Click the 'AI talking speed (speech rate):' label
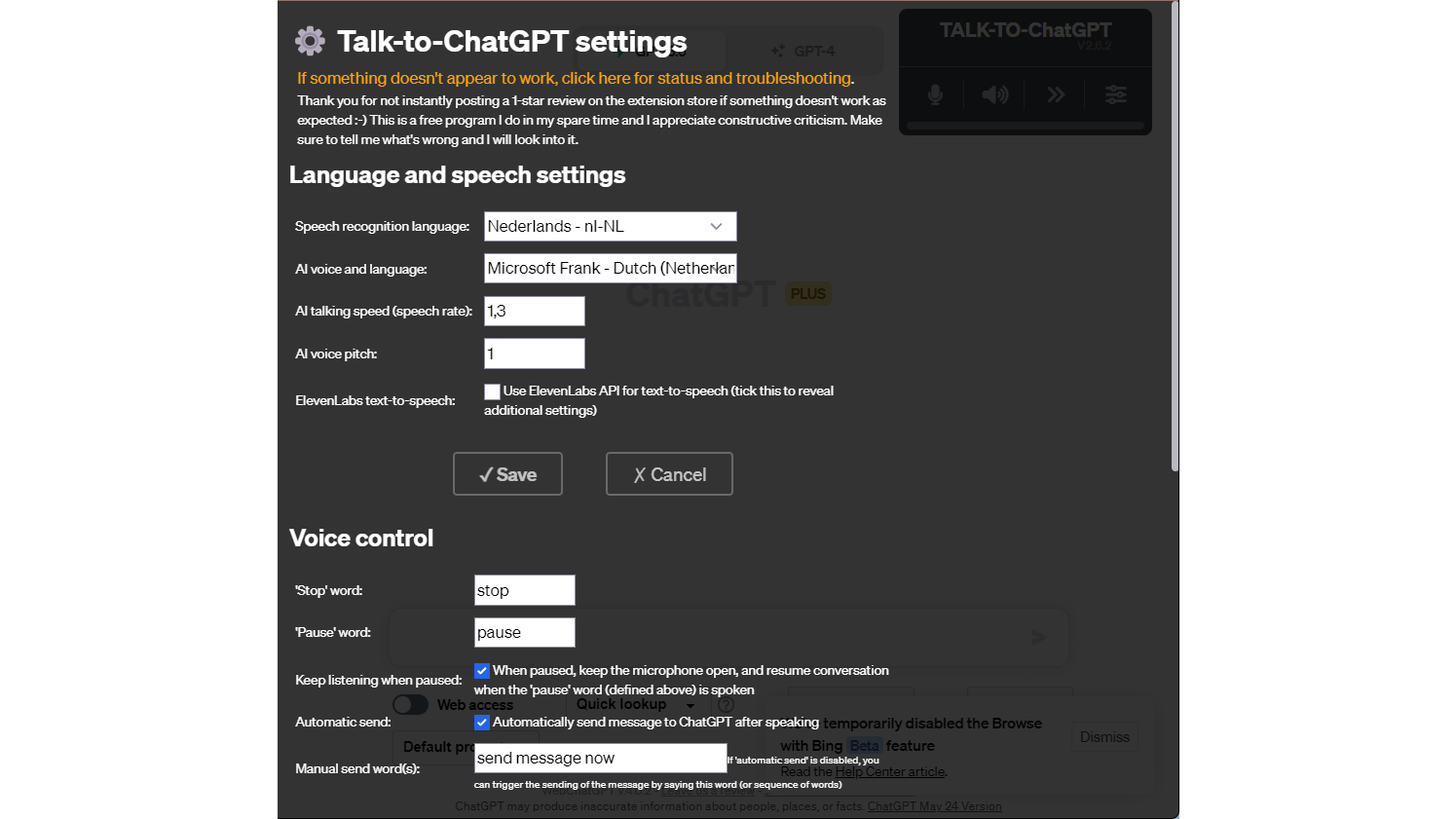This screenshot has height=819, width=1456. [384, 312]
